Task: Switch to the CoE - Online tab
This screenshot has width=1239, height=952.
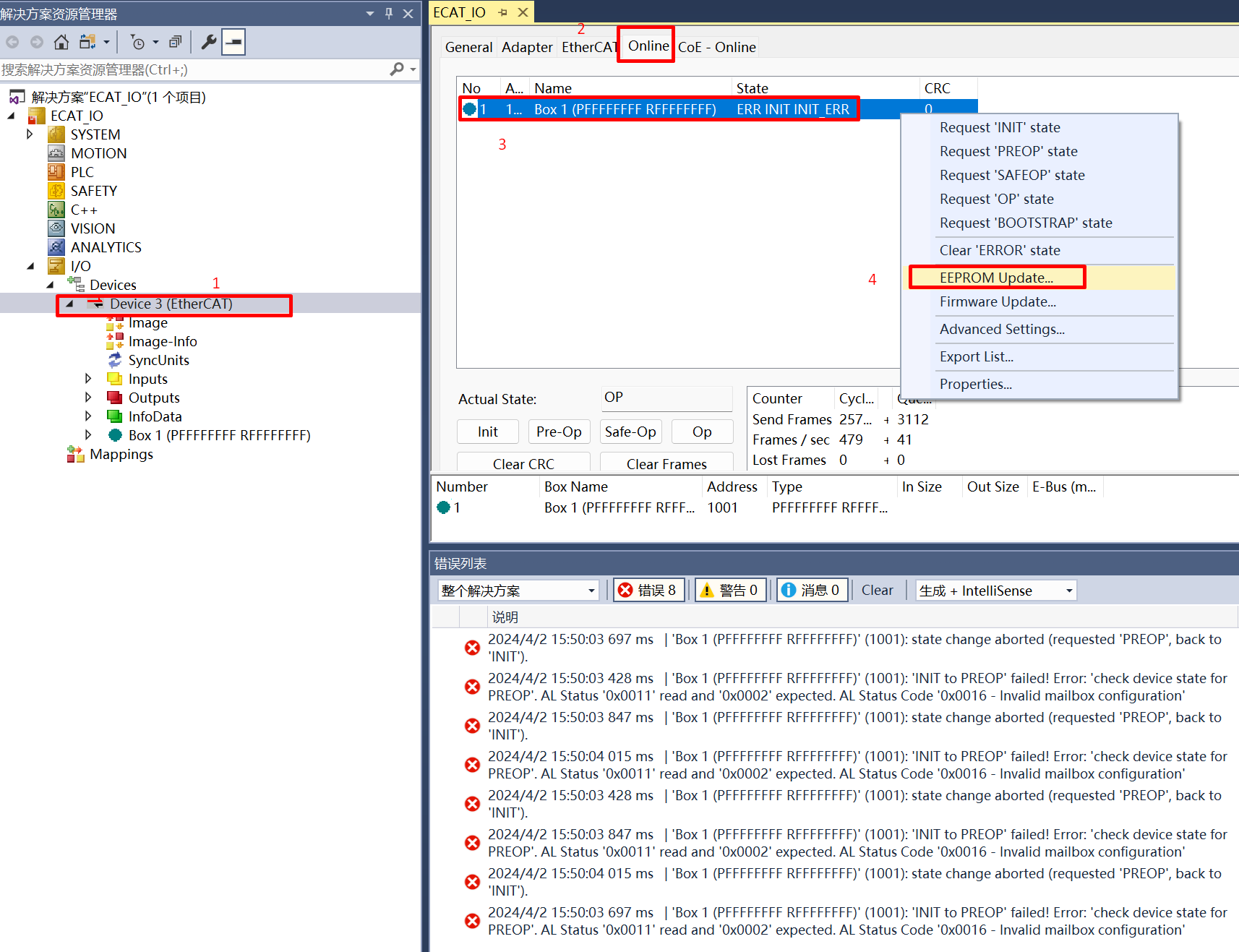Action: 716,46
